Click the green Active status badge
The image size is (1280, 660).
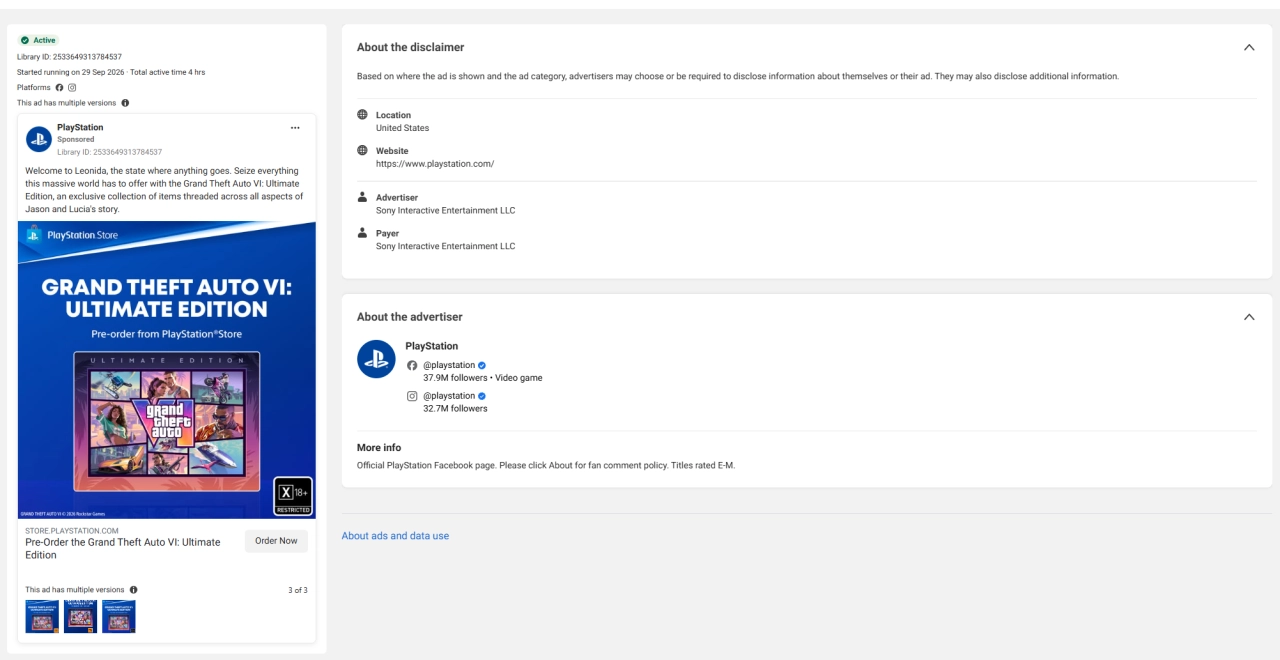(39, 40)
